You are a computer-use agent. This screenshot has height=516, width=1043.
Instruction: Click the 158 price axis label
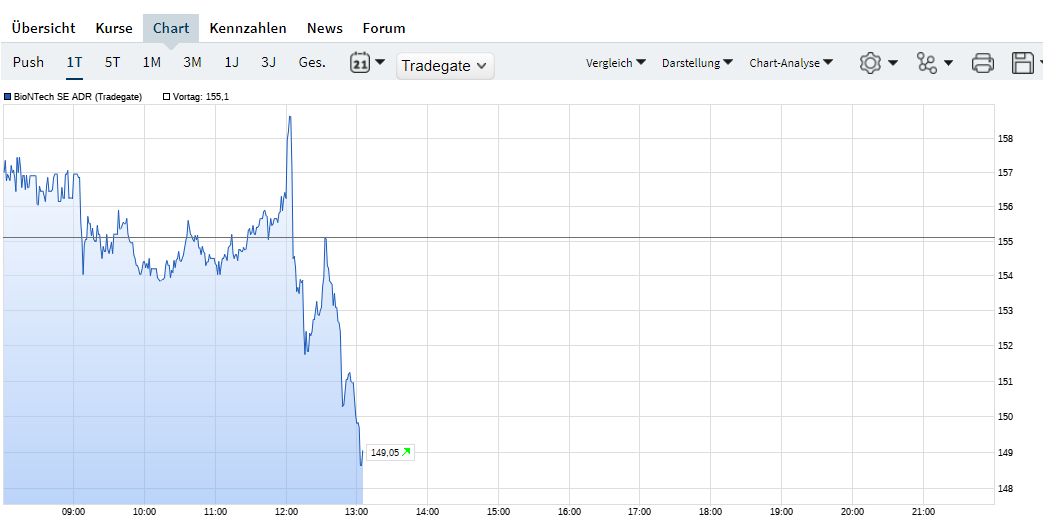pyautogui.click(x=1005, y=138)
